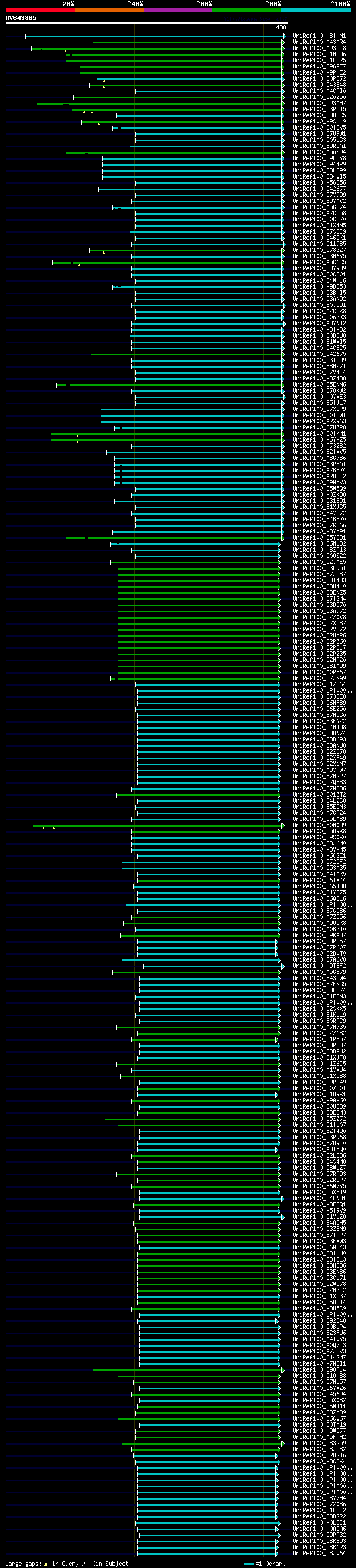Click the Large gaps legend text
Viewport: 356px width, 1568px height.
pyautogui.click(x=68, y=1564)
